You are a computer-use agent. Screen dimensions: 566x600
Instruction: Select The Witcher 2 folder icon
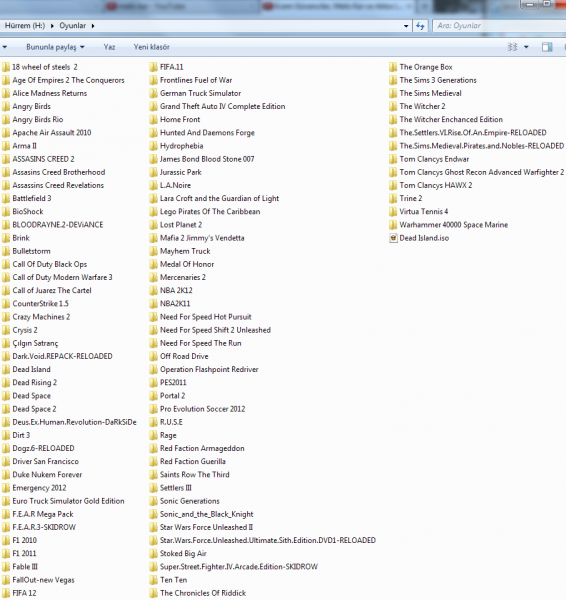pos(393,107)
